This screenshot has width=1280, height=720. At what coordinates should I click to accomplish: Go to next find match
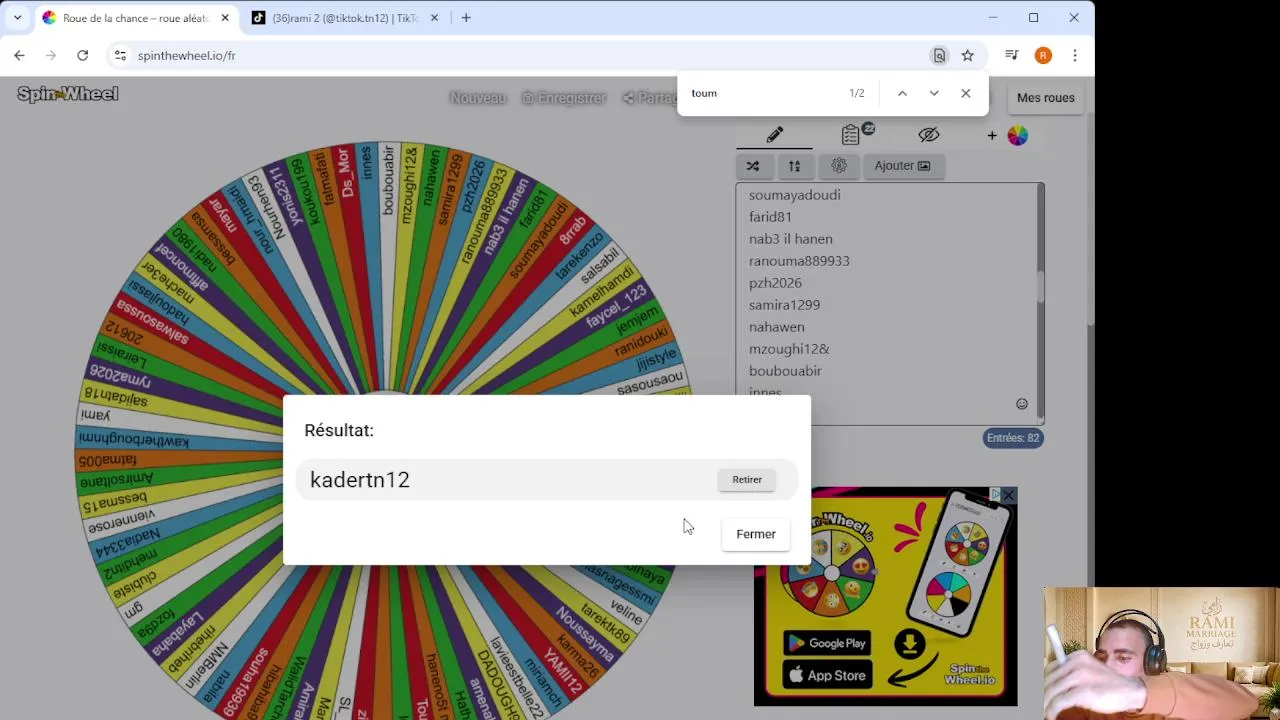[934, 93]
